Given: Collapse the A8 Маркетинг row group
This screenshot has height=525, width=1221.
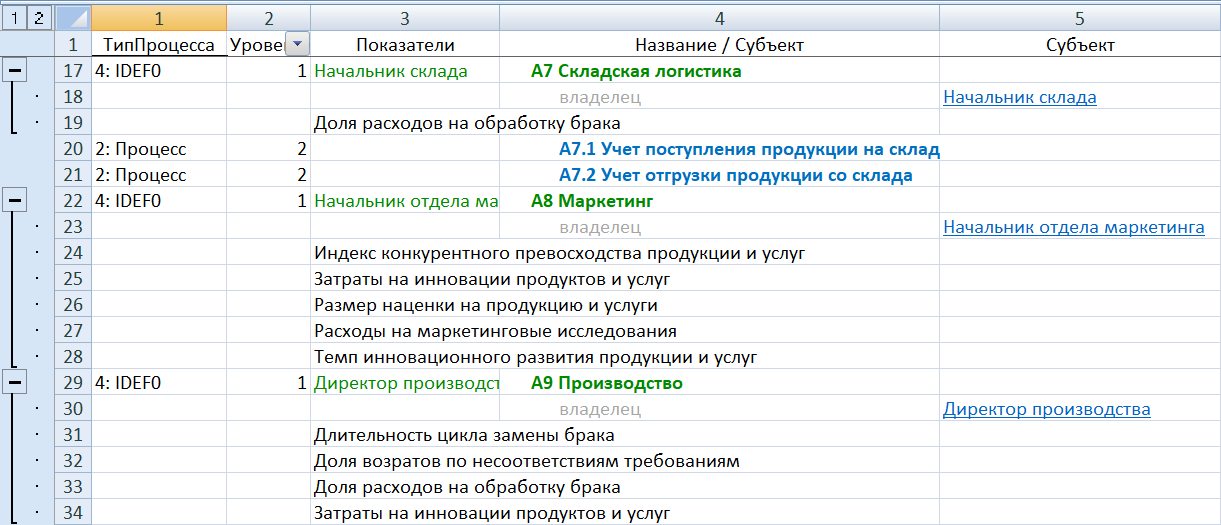Looking at the screenshot, I should click(14, 201).
